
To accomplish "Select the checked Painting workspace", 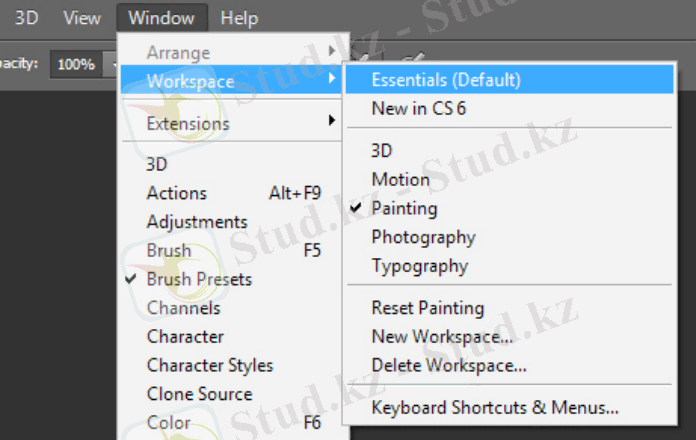I will 404,209.
